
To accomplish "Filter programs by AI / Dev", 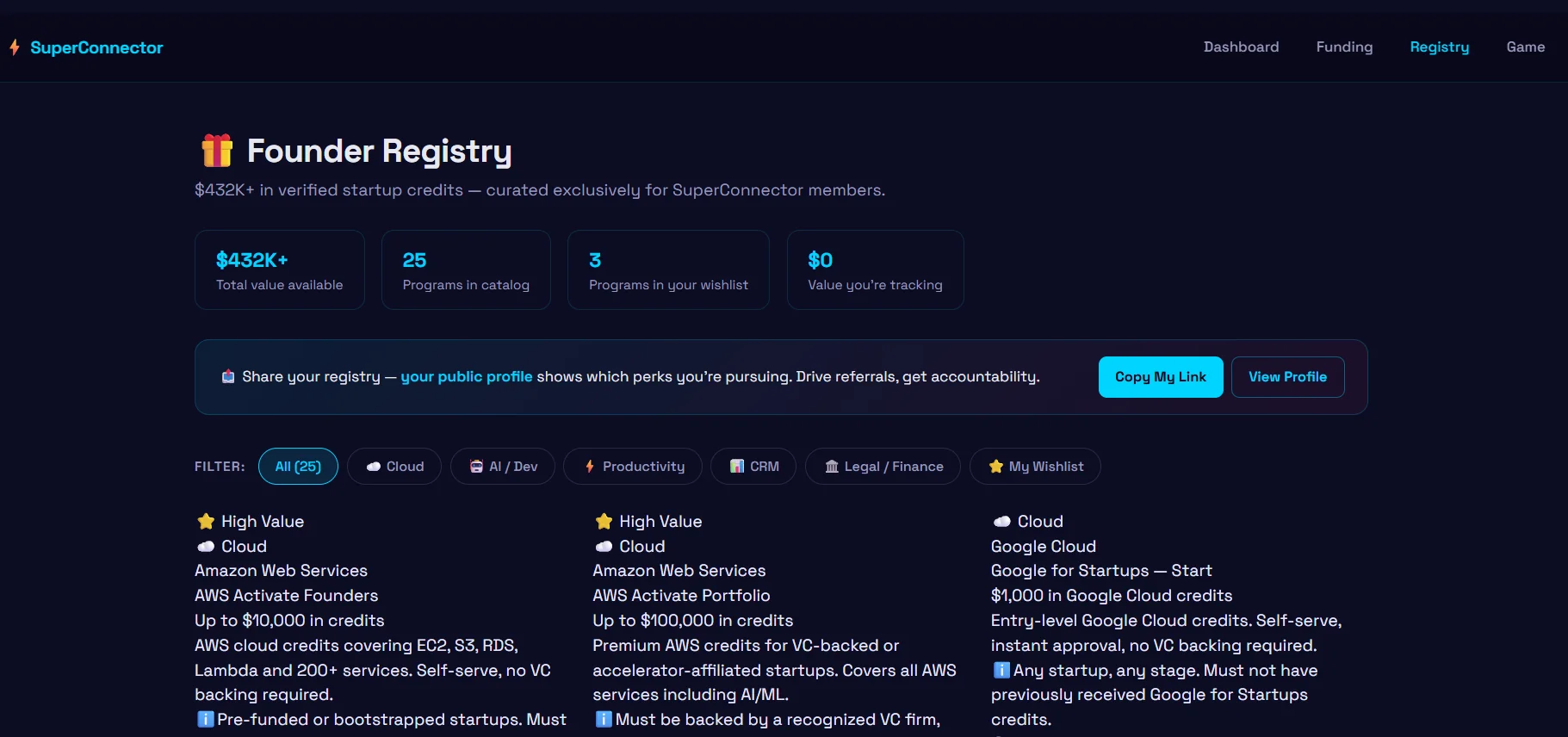I will [x=503, y=467].
